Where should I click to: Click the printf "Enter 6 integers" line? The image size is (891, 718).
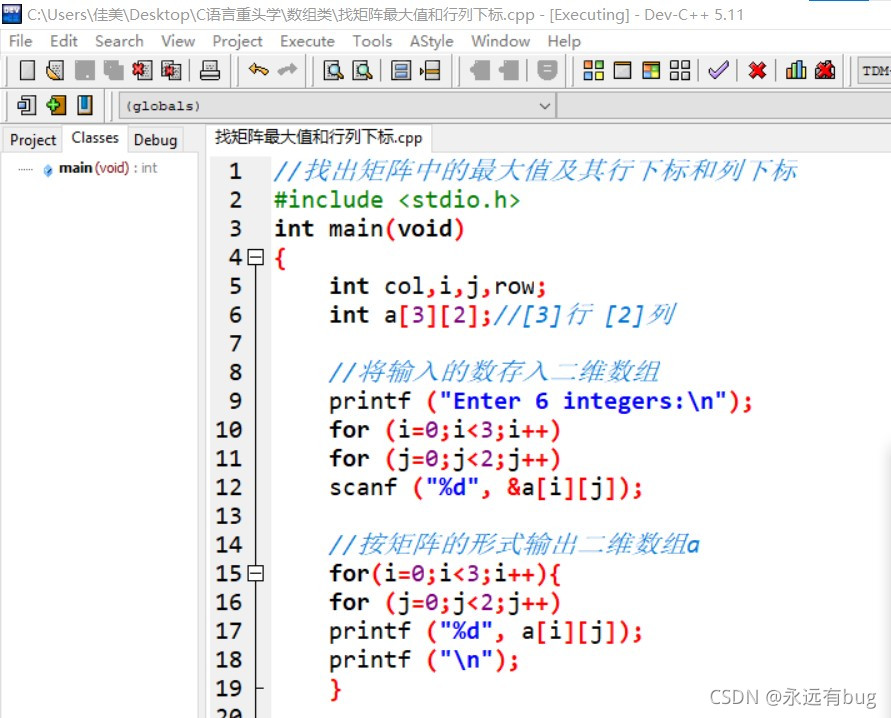[540, 401]
